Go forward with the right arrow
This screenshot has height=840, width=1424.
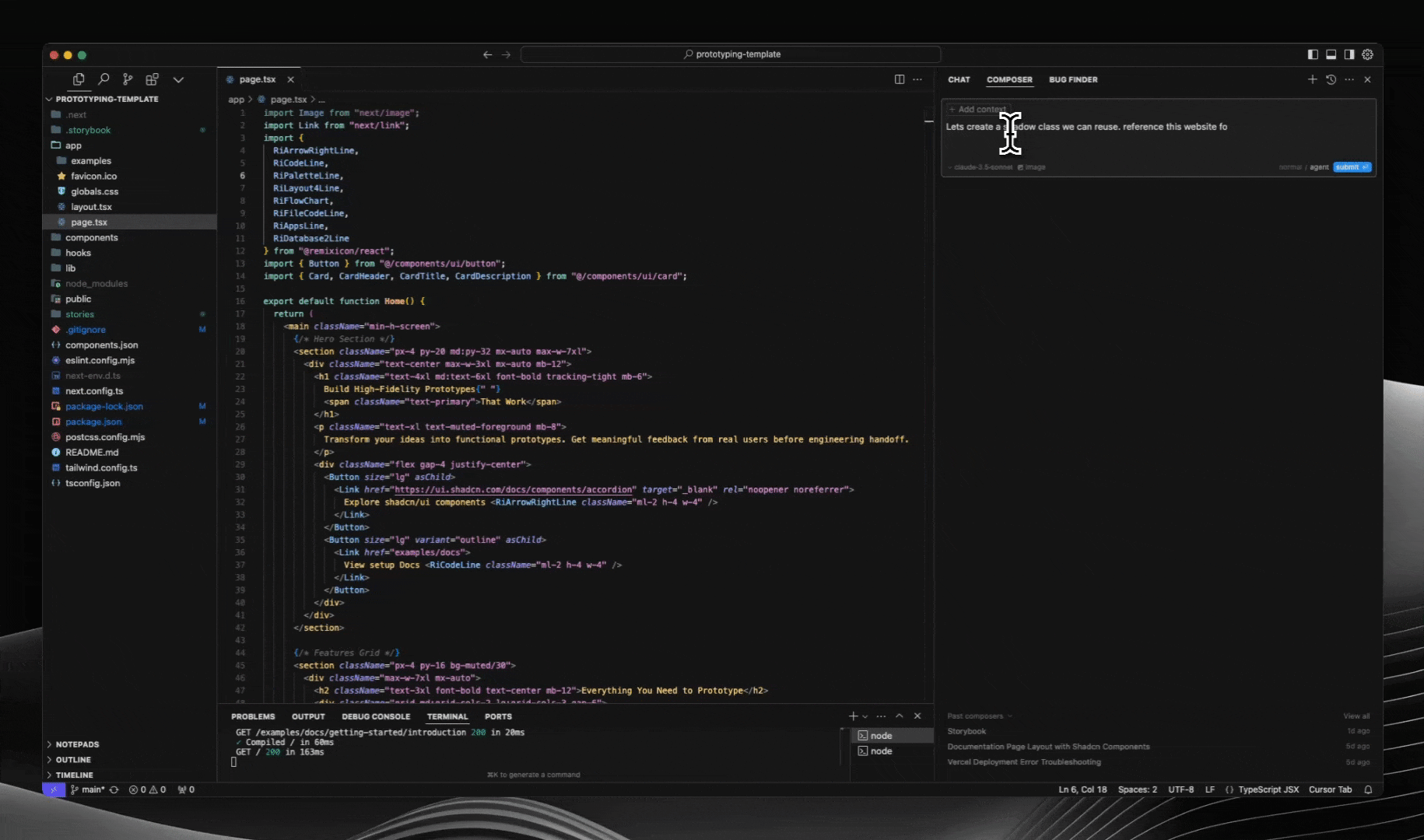(x=506, y=54)
